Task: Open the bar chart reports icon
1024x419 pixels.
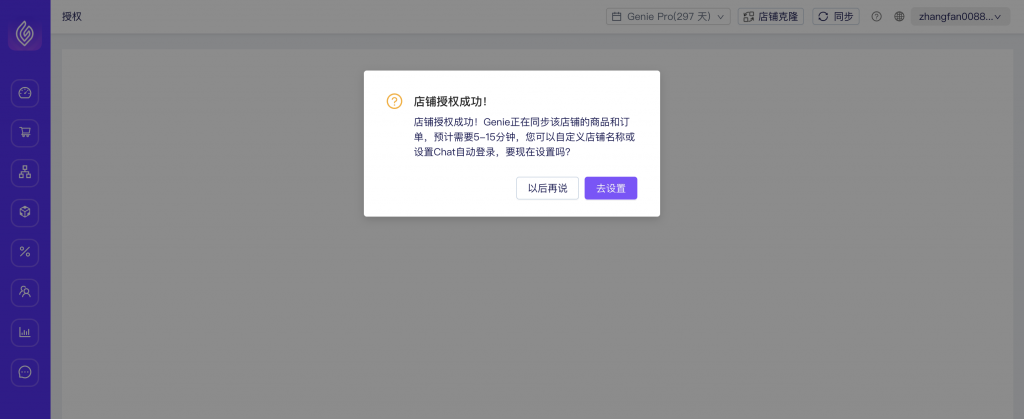Action: (25, 332)
